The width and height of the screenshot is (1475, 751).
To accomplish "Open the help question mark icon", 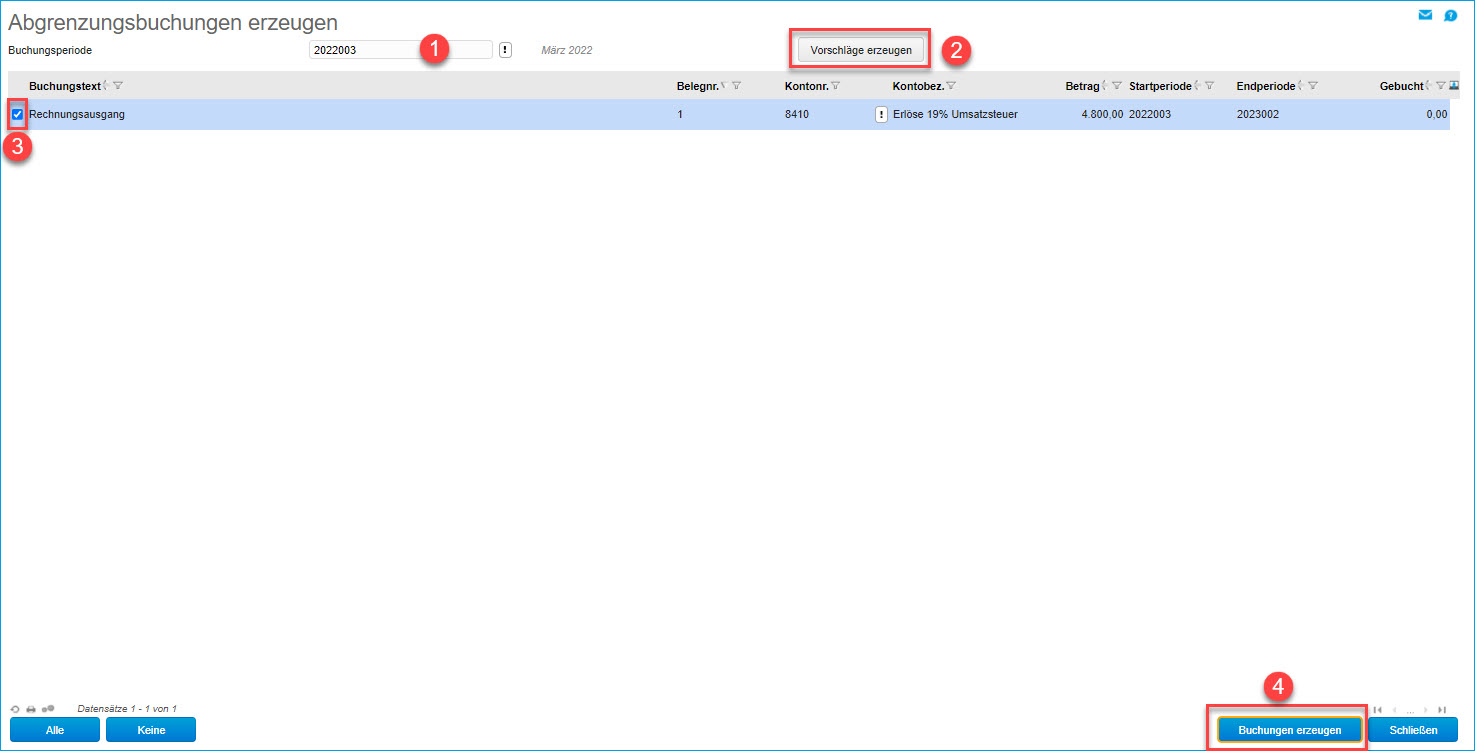I will 1450,15.
